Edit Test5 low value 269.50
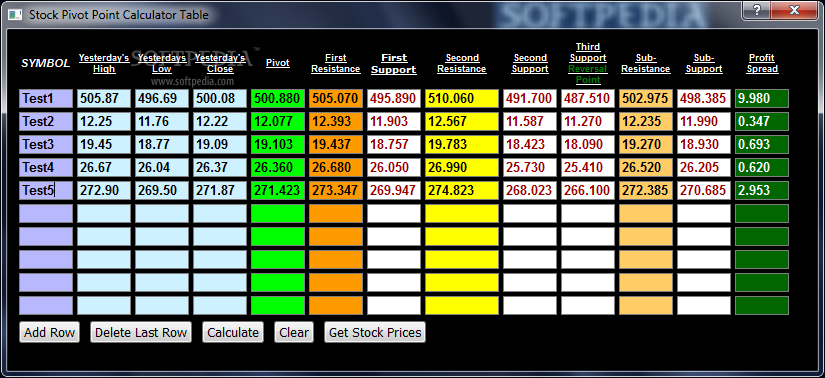 tap(162, 191)
